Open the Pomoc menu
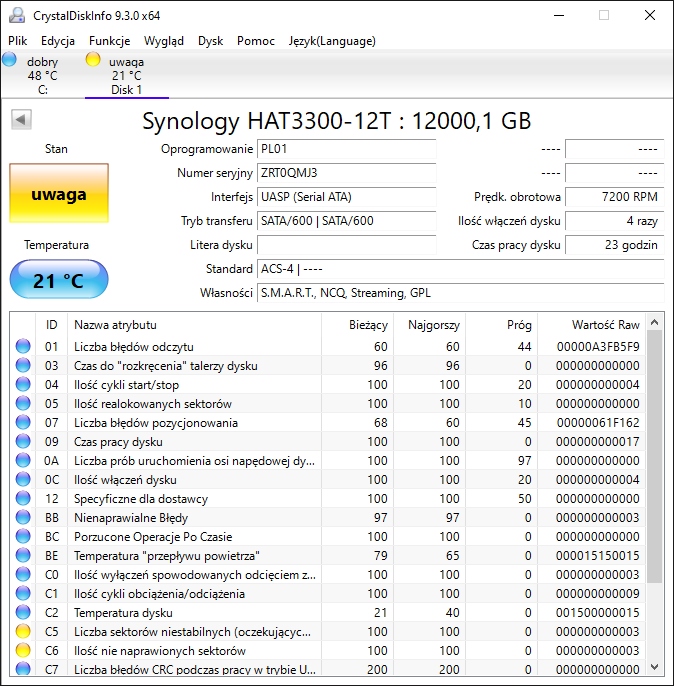This screenshot has height=686, width=674. pos(256,41)
